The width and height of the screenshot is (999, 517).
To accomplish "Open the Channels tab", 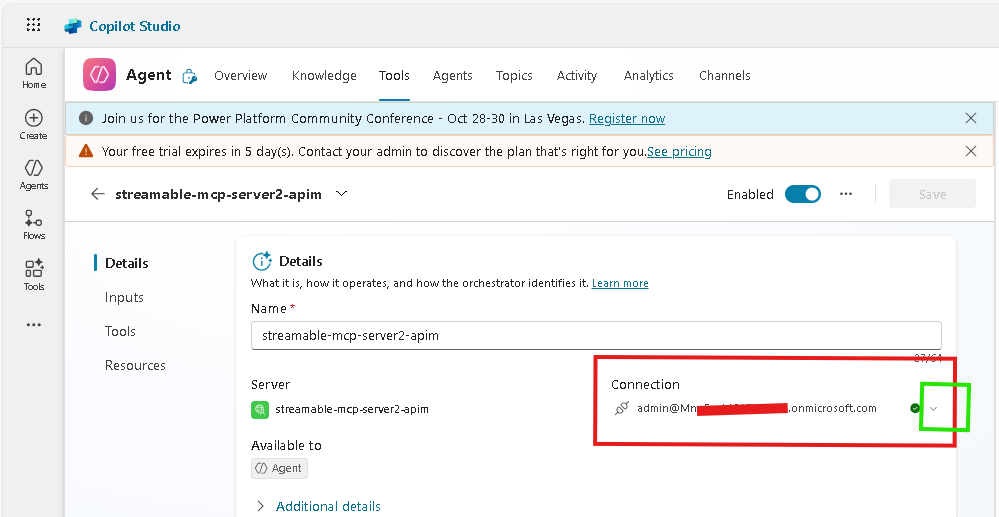I will pos(724,75).
